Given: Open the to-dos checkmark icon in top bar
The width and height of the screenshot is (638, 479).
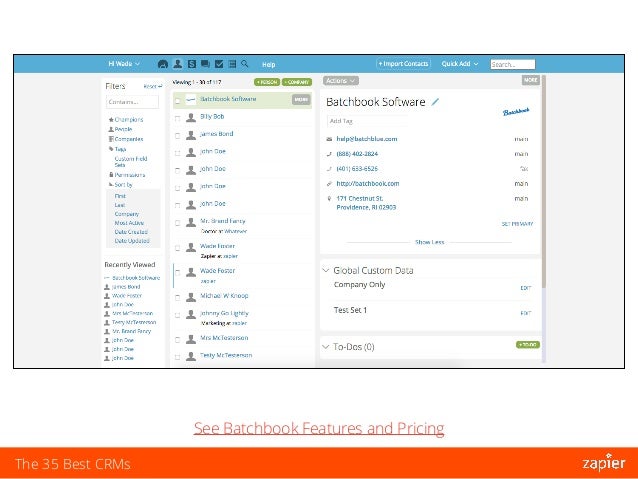Looking at the screenshot, I should pos(219,64).
